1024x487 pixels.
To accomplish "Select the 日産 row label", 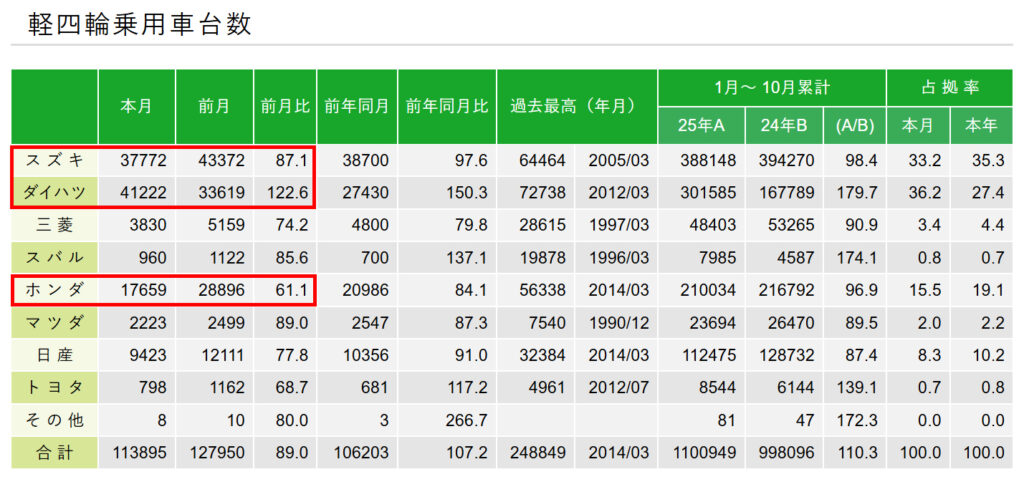I will [55, 355].
